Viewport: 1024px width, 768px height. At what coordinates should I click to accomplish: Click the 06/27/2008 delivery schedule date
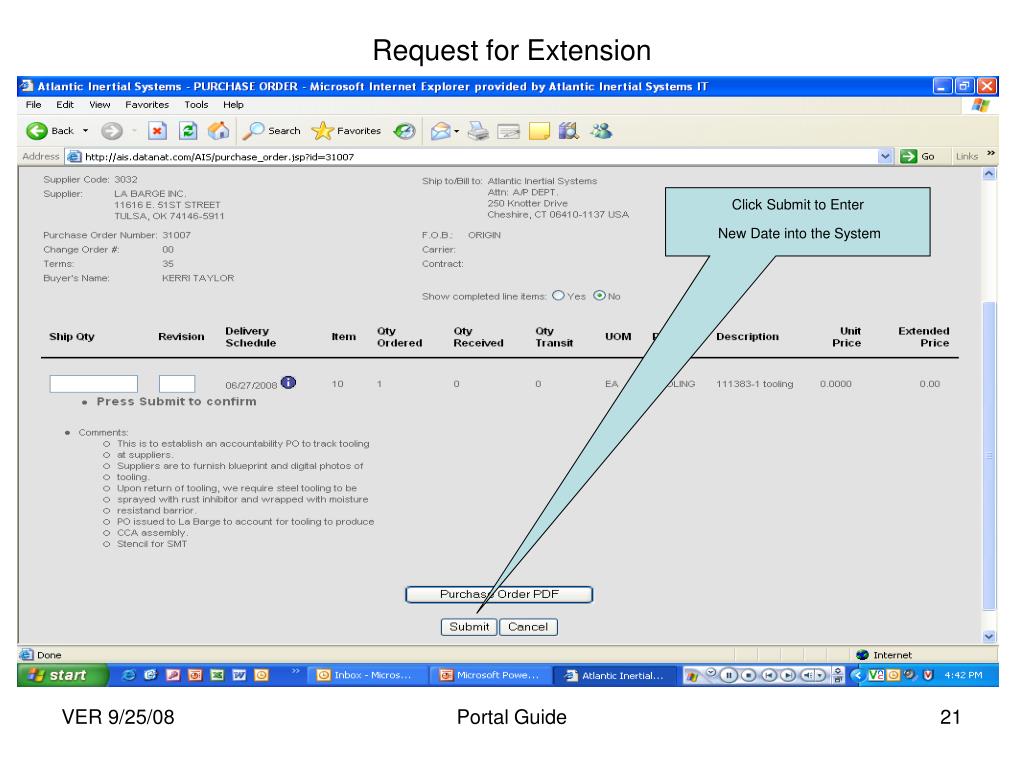[x=251, y=385]
